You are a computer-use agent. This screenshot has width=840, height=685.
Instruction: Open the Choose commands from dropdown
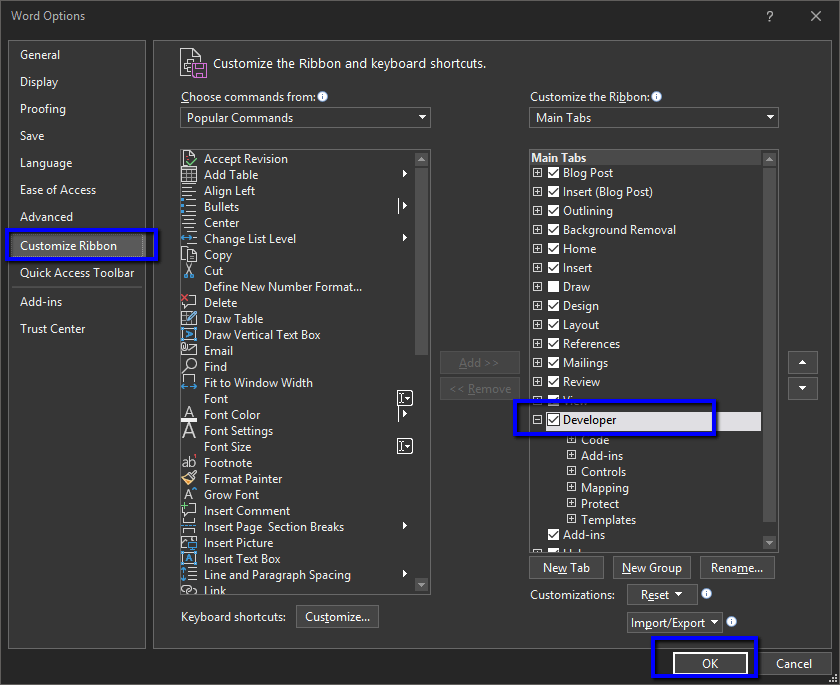(x=305, y=118)
